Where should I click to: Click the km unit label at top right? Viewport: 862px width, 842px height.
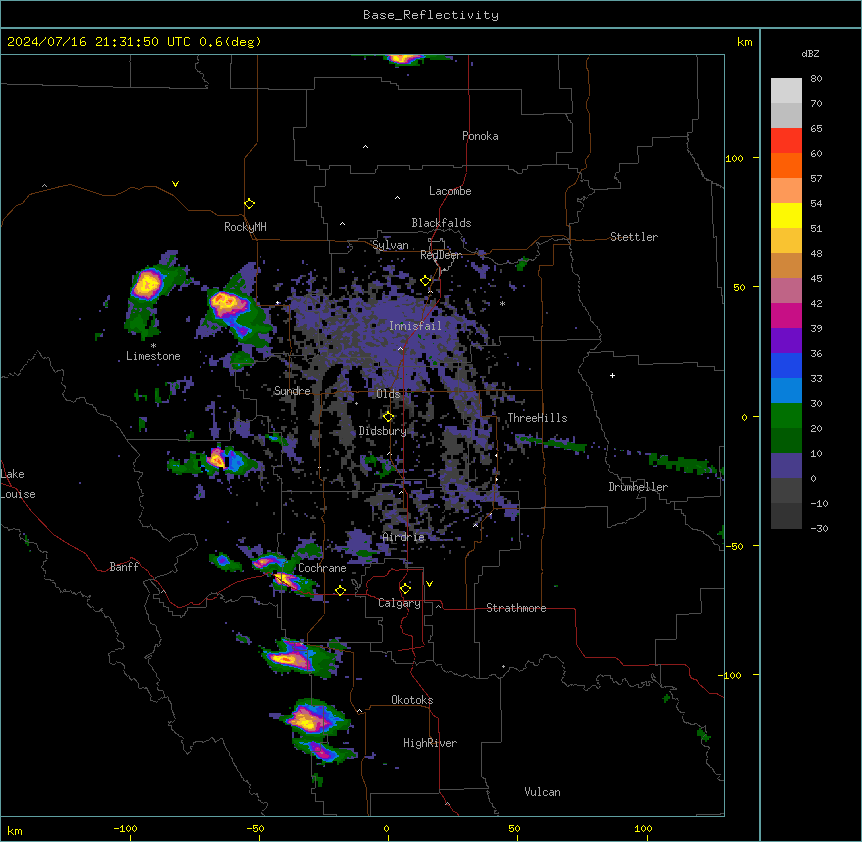744,42
